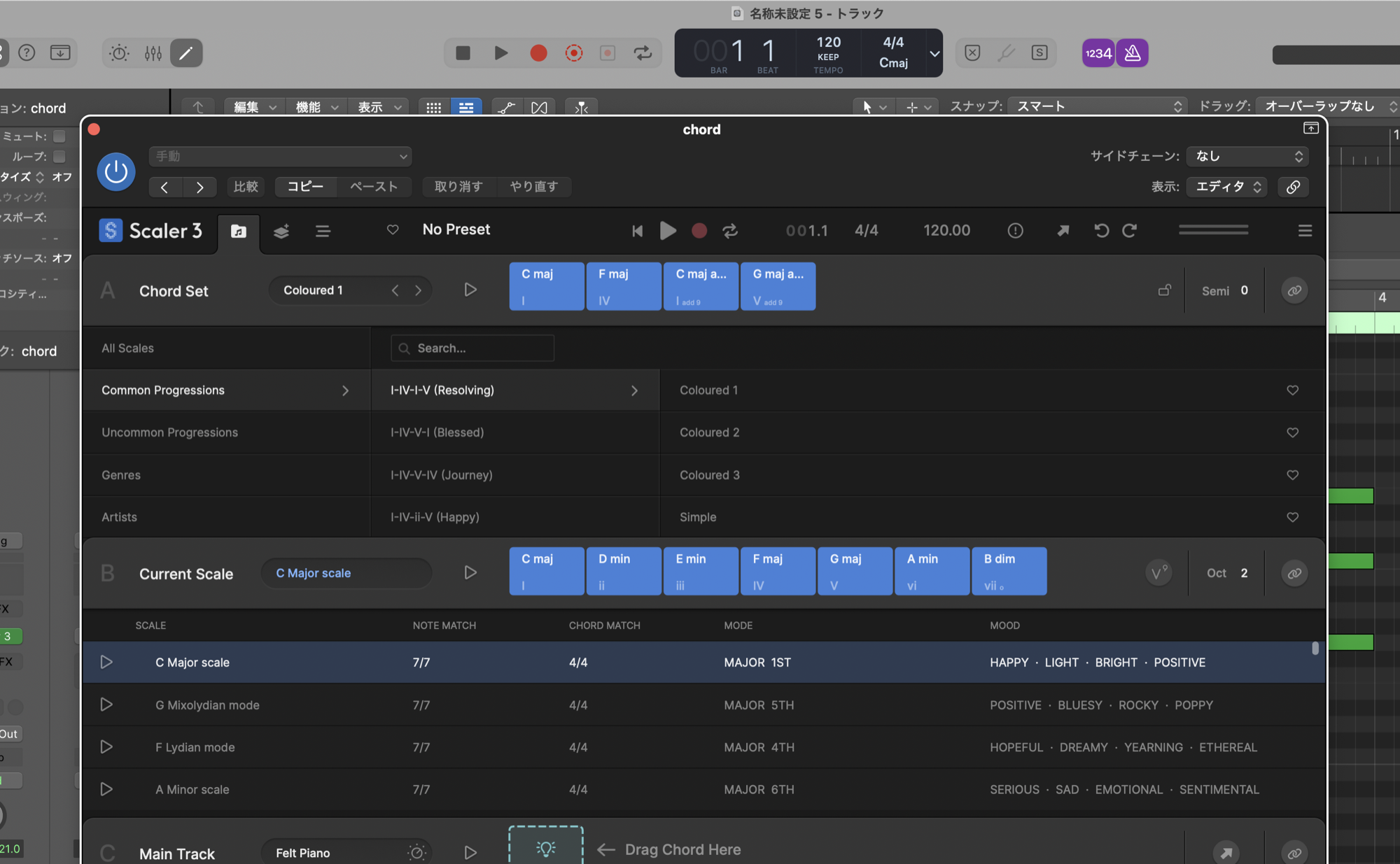Toggle the ループ checkbox in the inspector
The image size is (1400, 864).
[59, 157]
